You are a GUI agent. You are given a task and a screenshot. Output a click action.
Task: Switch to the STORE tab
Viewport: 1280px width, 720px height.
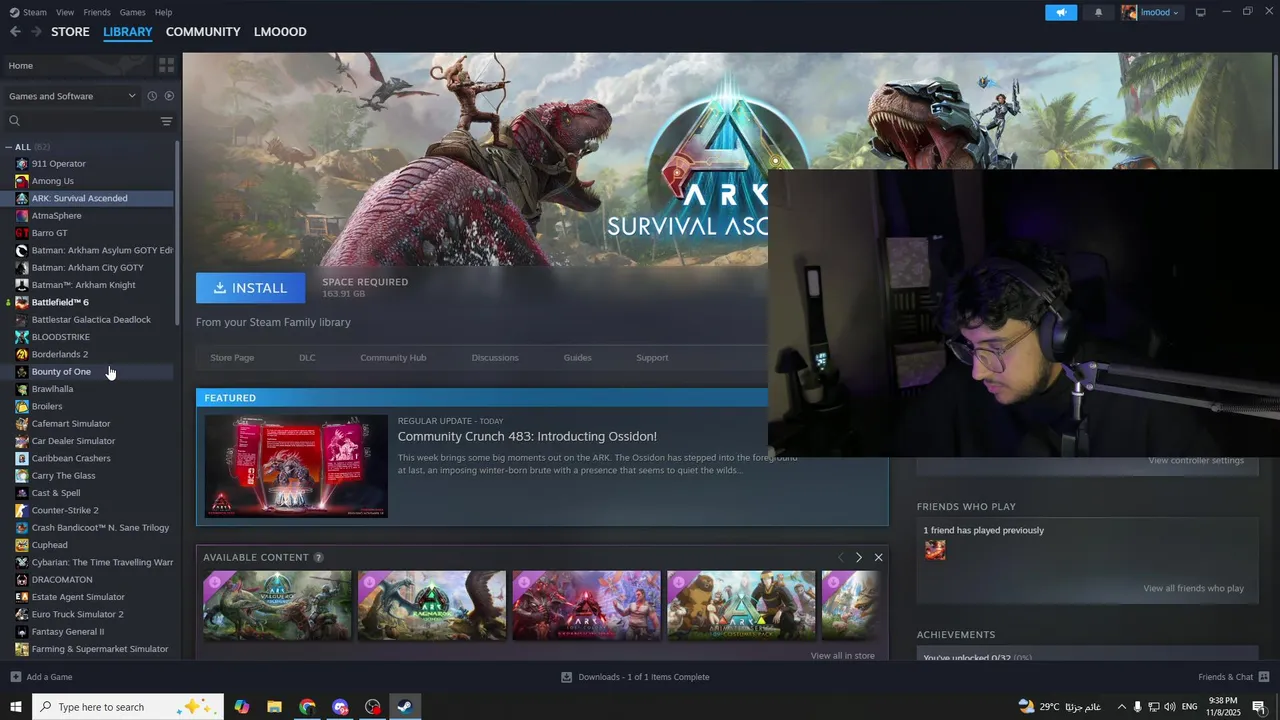pos(70,32)
